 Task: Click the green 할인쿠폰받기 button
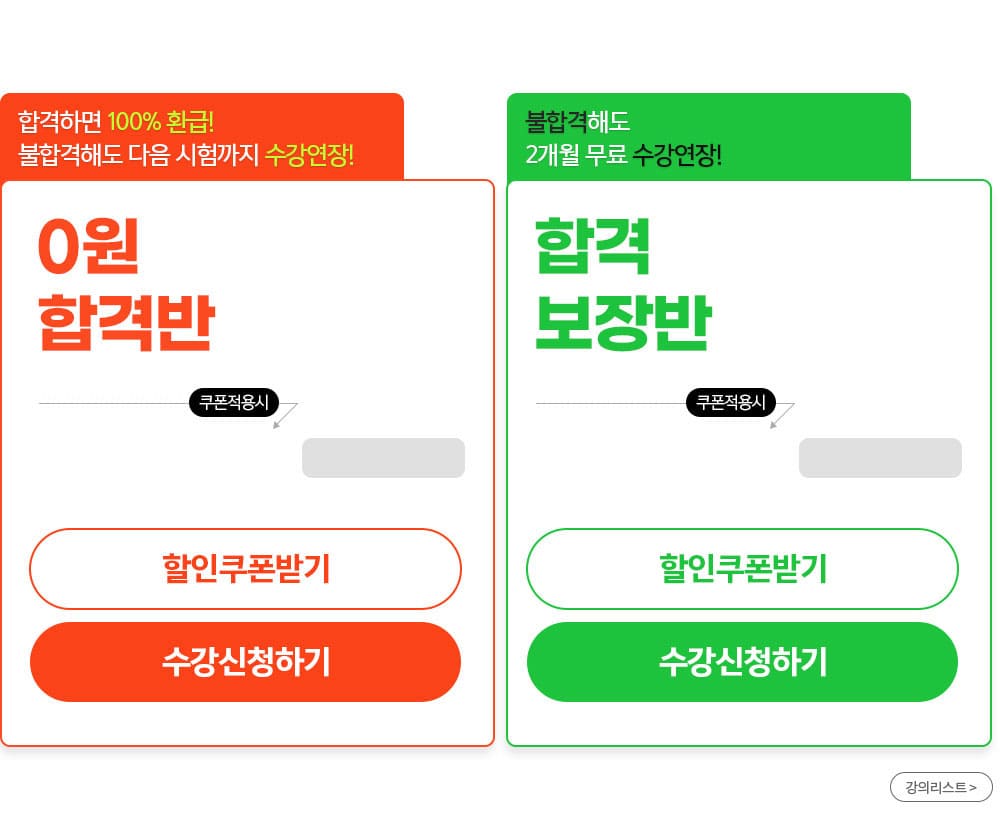(742, 568)
